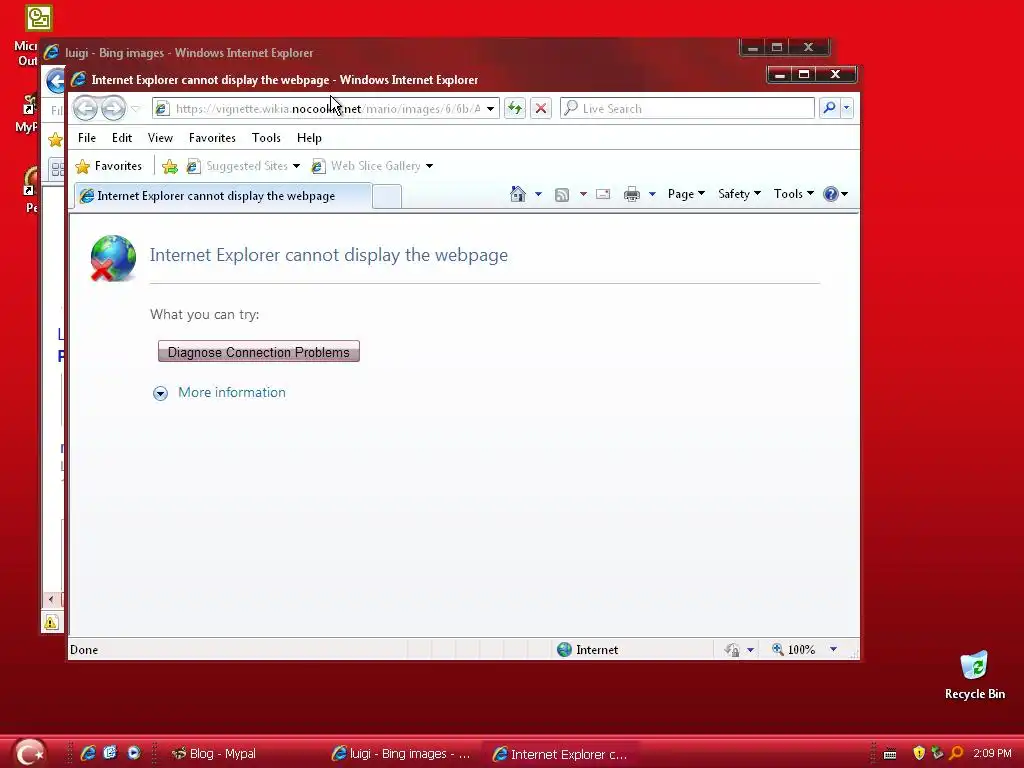Expand the address bar history dropdown
Screen dimensions: 1024x768
coord(490,108)
